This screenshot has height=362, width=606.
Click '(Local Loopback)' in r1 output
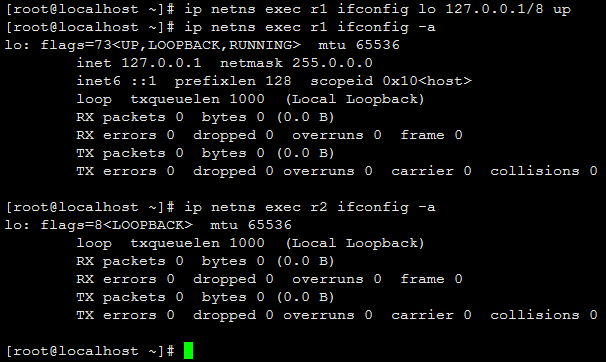pyautogui.click(x=355, y=99)
